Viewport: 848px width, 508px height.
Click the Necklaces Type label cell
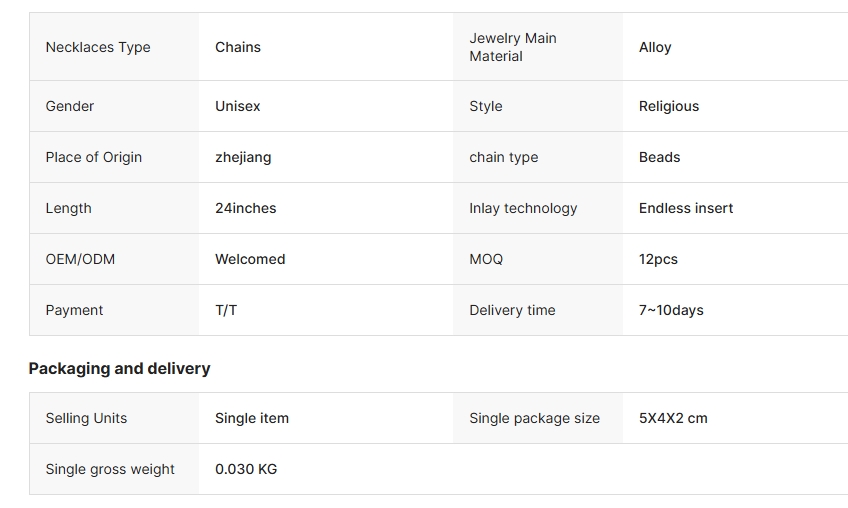[x=98, y=47]
